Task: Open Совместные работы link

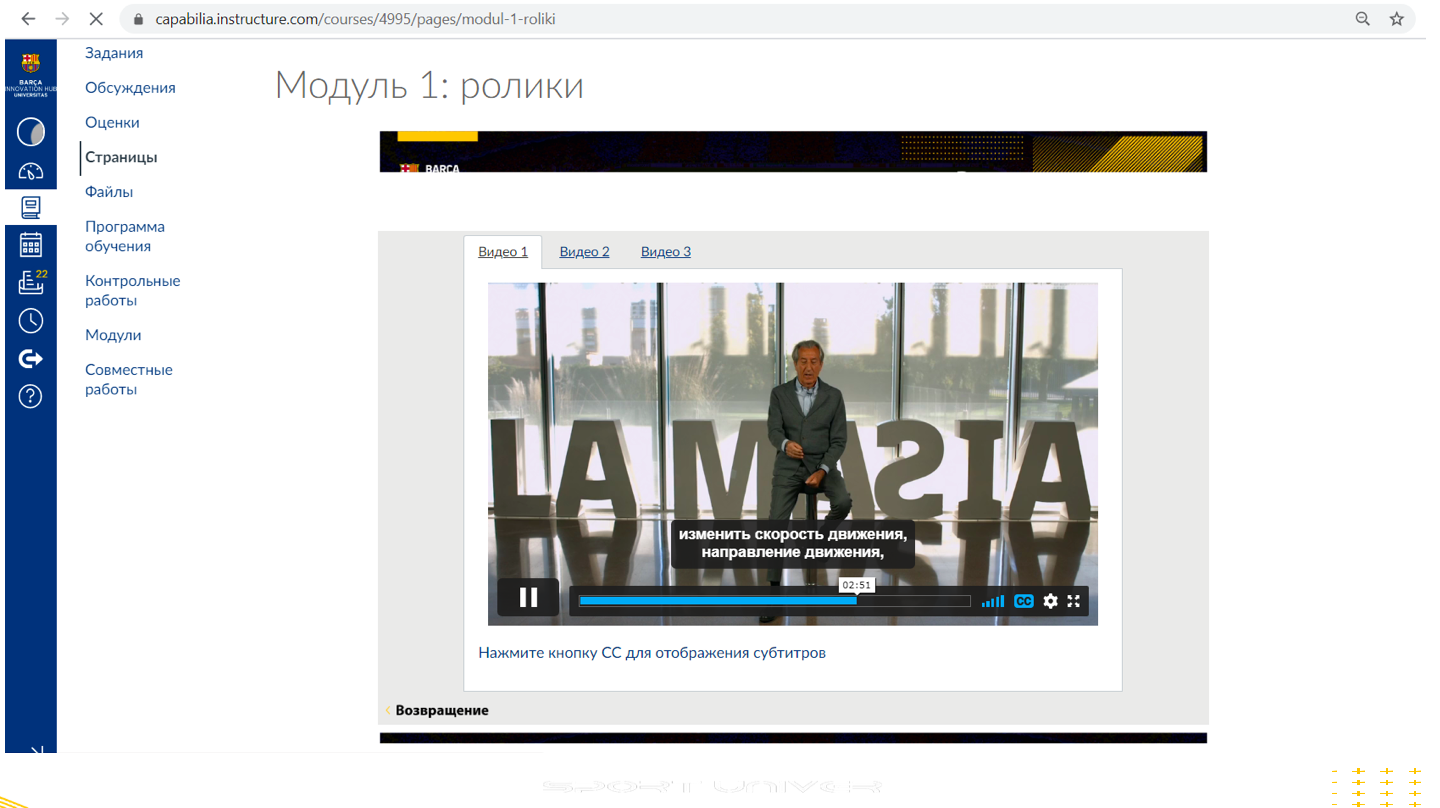Action: tap(128, 380)
